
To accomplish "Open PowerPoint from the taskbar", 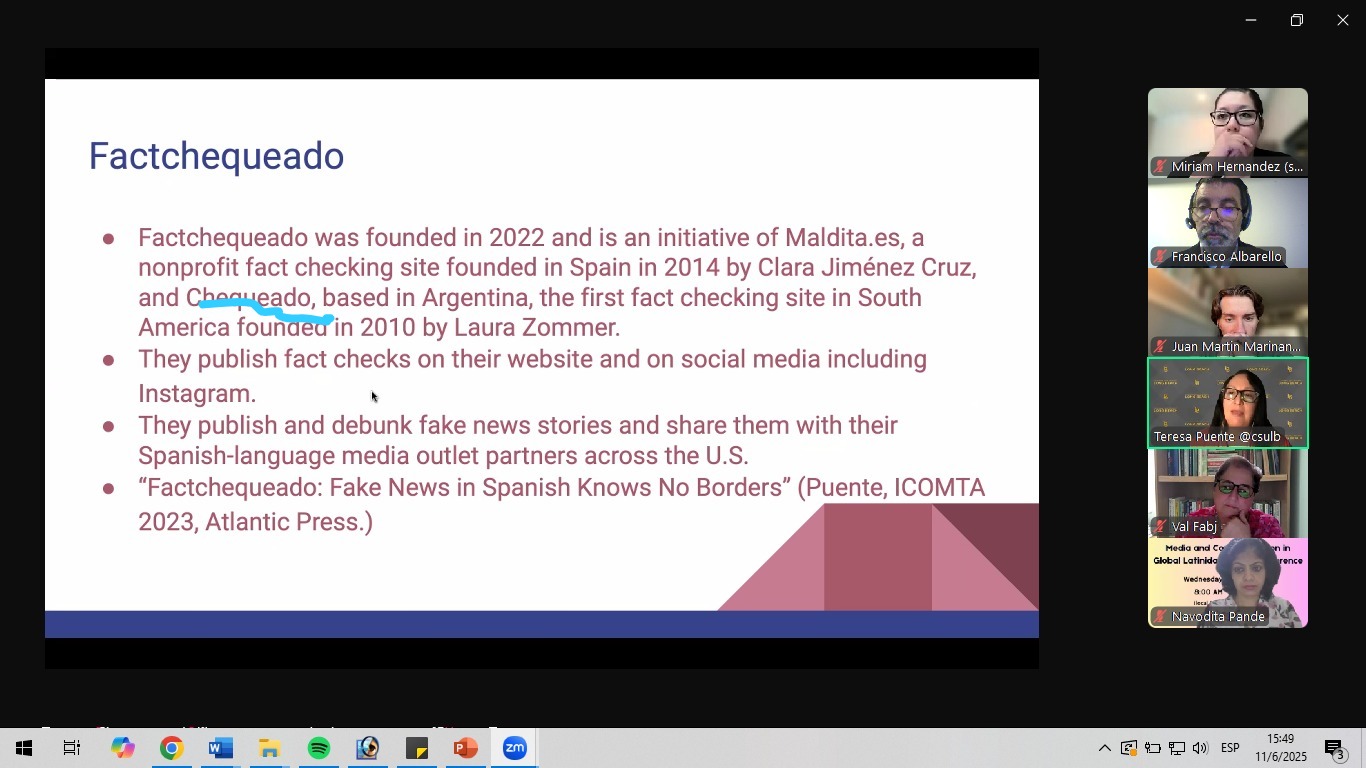I will coord(465,748).
